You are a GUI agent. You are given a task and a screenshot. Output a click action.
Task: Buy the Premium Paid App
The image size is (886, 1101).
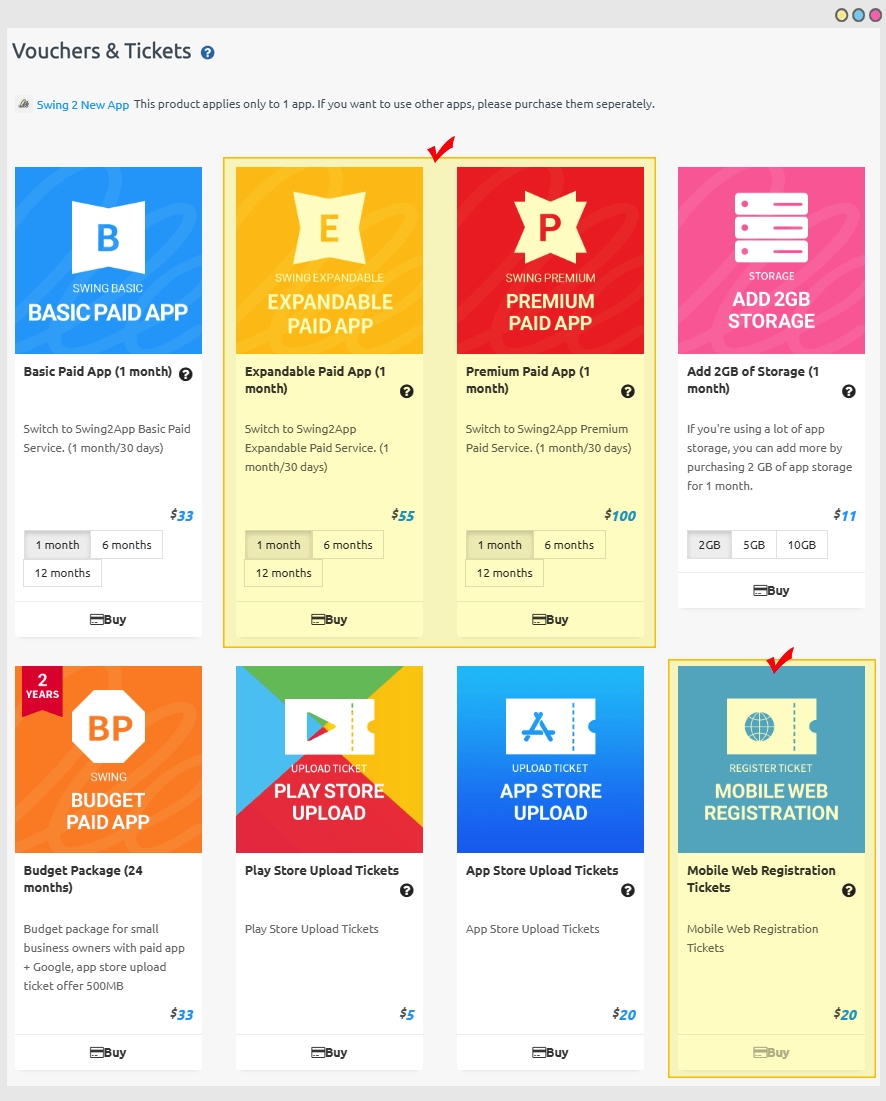coord(550,619)
